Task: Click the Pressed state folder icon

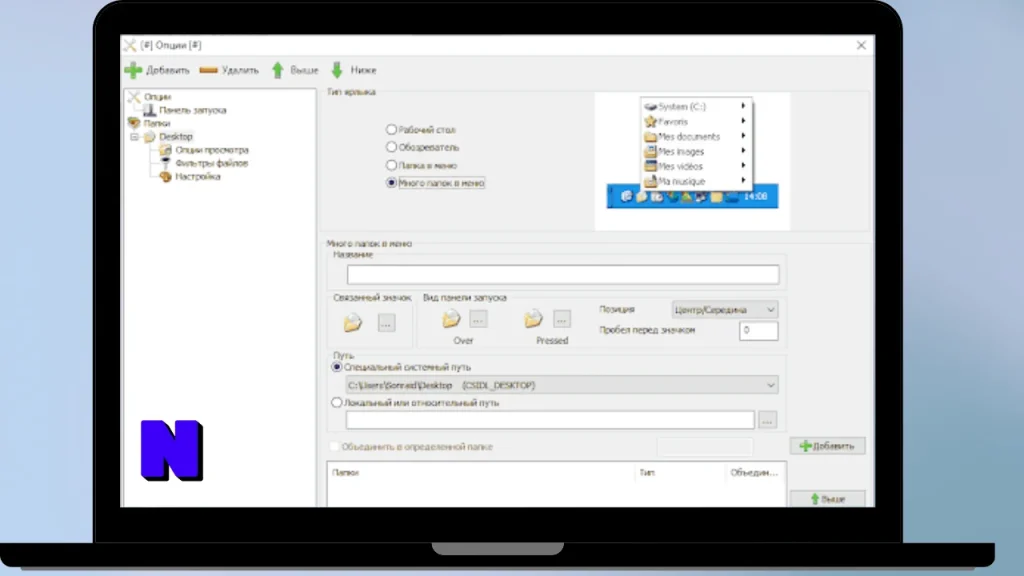Action: pyautogui.click(x=534, y=319)
